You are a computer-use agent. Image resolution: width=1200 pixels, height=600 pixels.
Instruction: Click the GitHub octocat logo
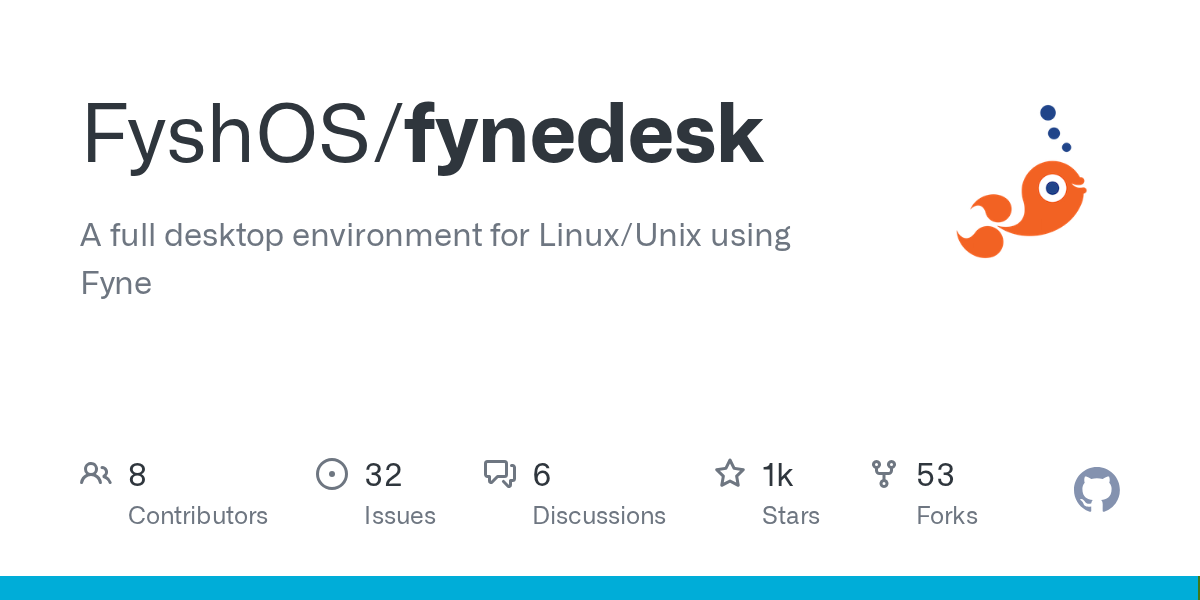coord(1096,490)
